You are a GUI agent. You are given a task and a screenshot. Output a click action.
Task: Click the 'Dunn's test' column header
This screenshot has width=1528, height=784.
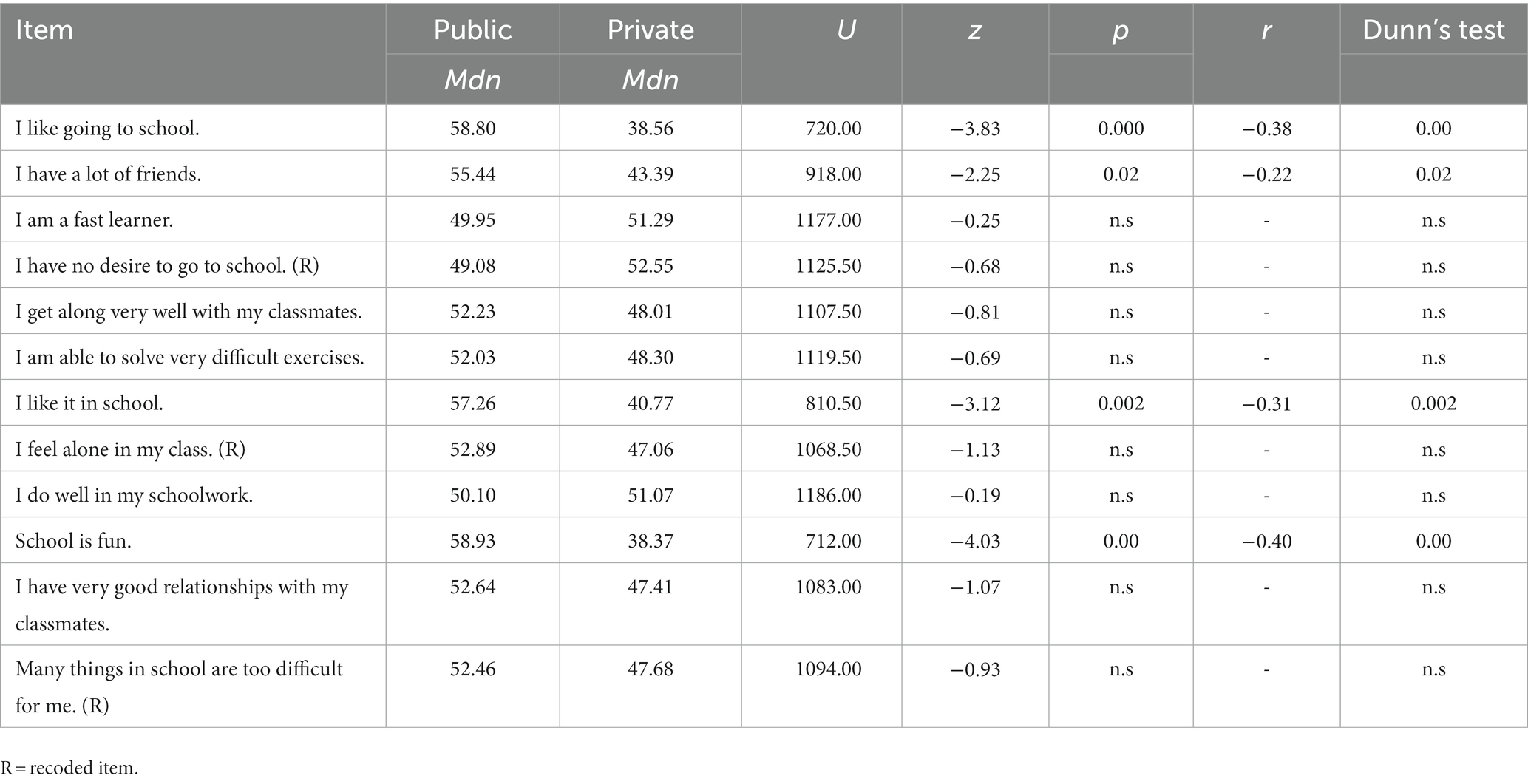point(1433,30)
